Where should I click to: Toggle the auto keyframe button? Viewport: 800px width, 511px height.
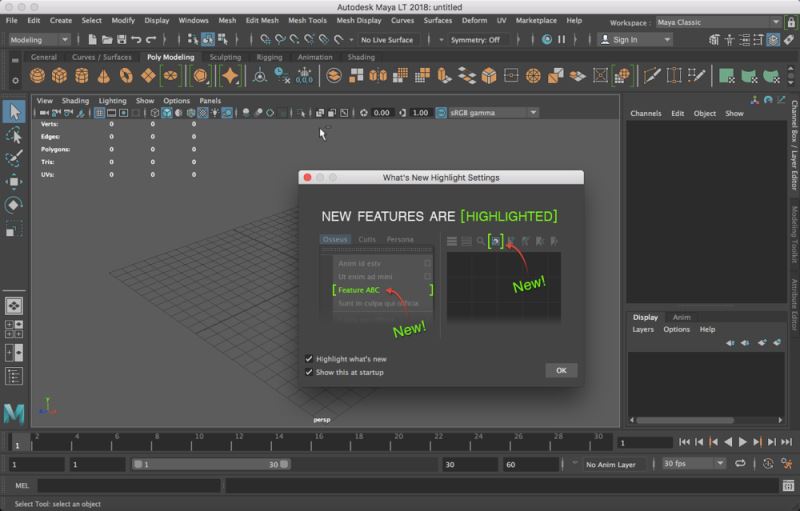pyautogui.click(x=768, y=464)
